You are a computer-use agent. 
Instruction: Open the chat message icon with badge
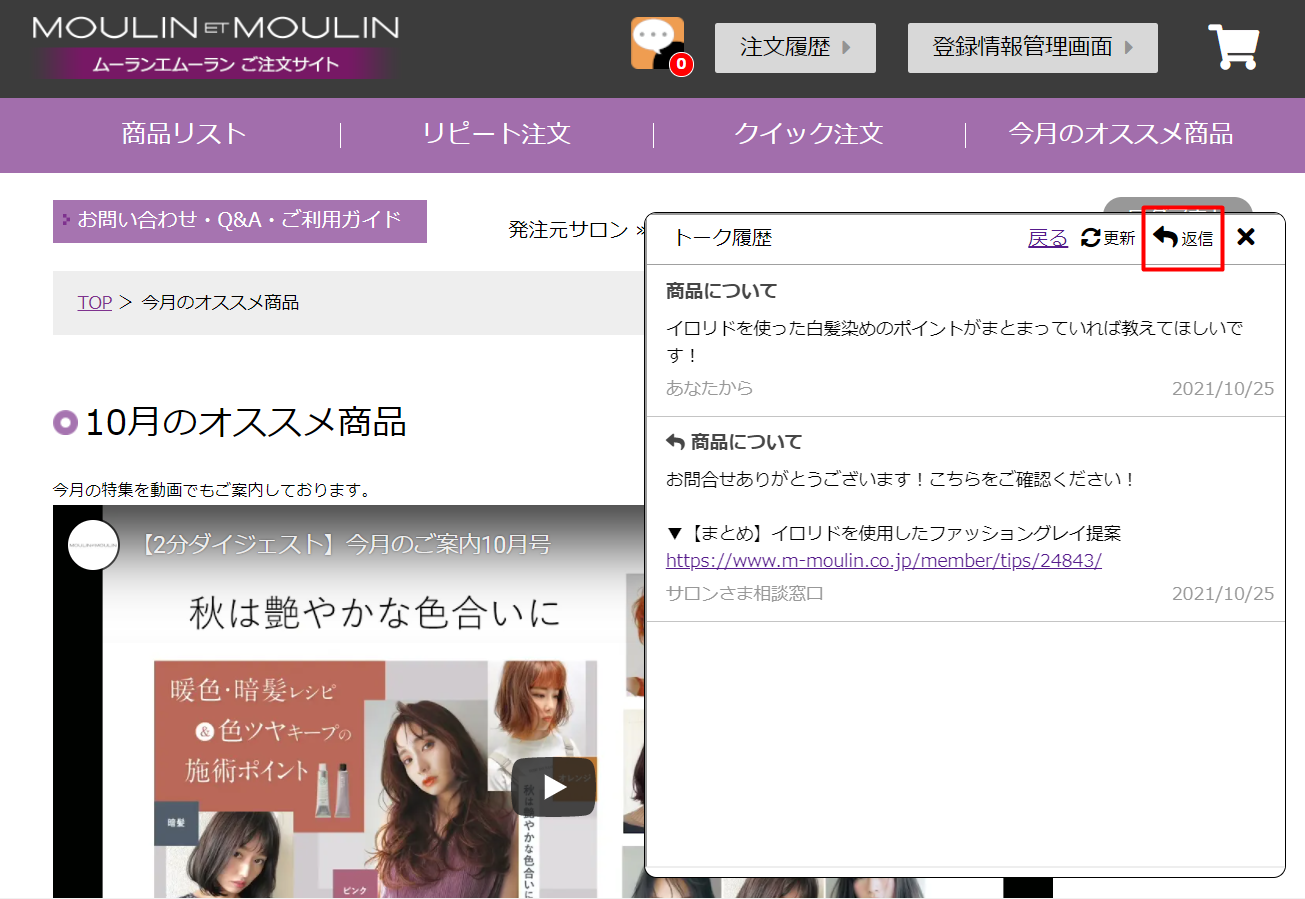click(658, 45)
